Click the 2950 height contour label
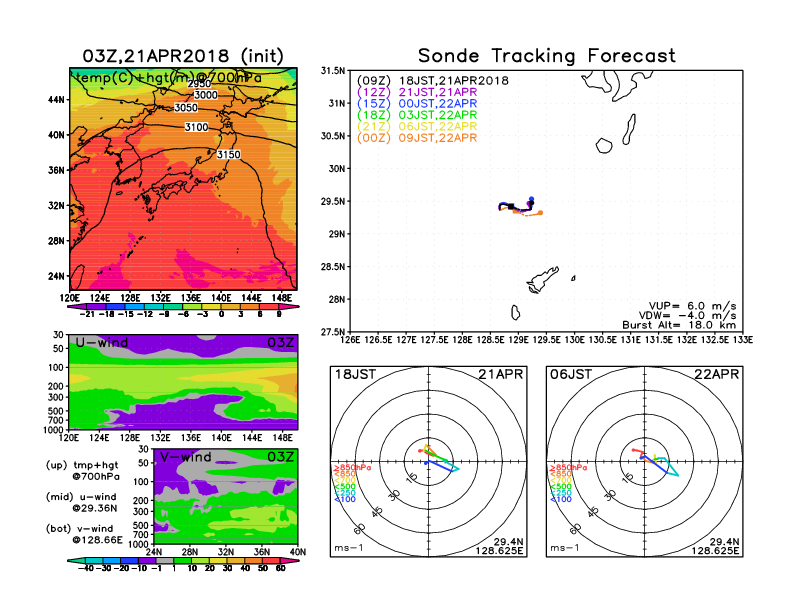The image size is (792, 612). click(x=199, y=84)
